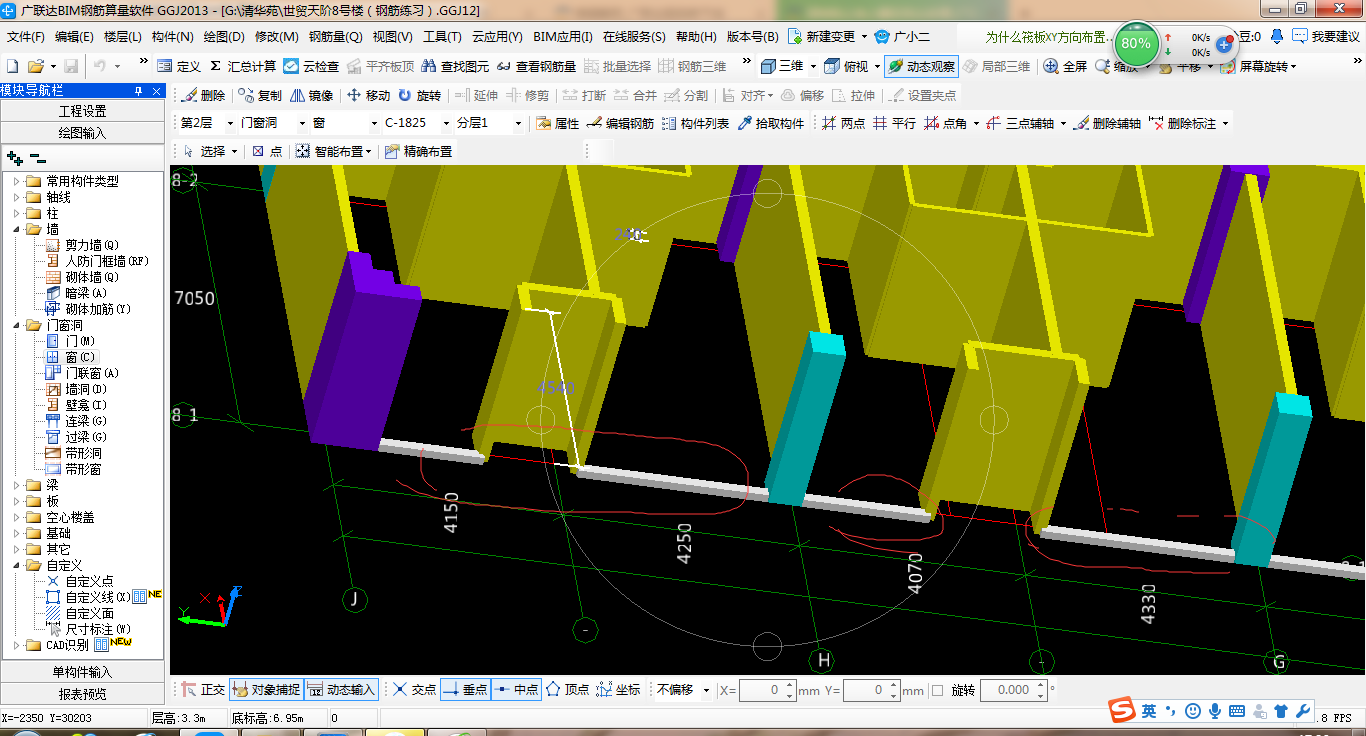This screenshot has width=1366, height=736.
Task: Click 全屏 (full screen) zoom icon
Action: [1065, 66]
